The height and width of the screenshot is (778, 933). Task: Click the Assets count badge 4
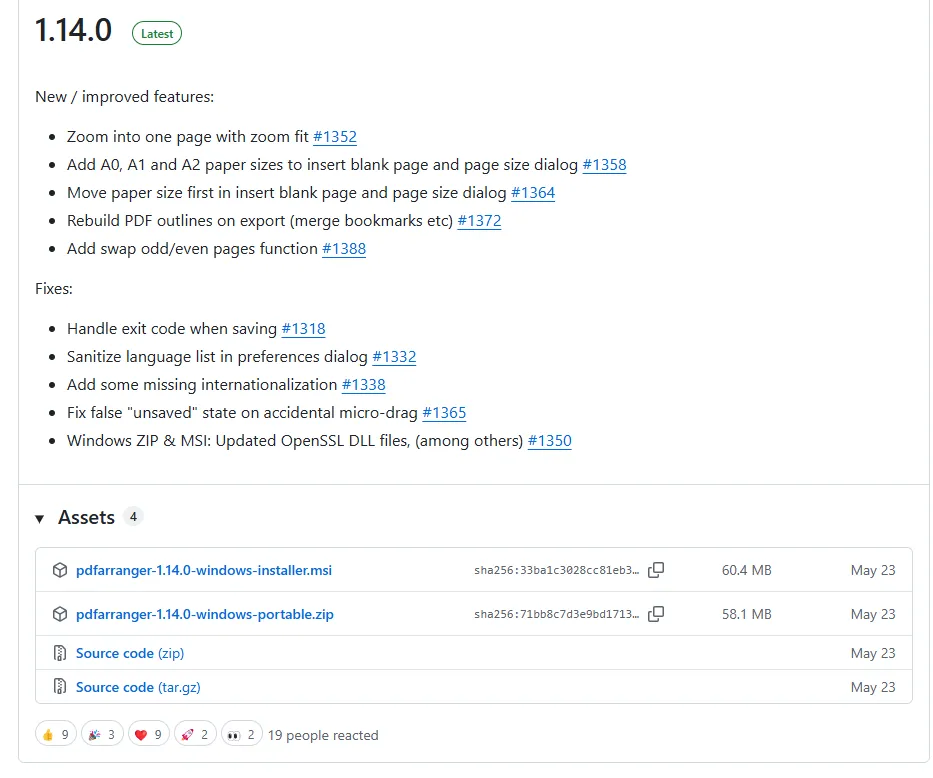(x=133, y=517)
